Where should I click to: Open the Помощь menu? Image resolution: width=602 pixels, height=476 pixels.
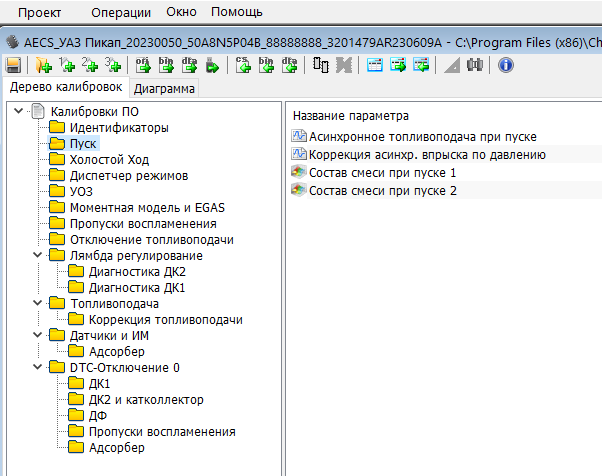click(237, 12)
